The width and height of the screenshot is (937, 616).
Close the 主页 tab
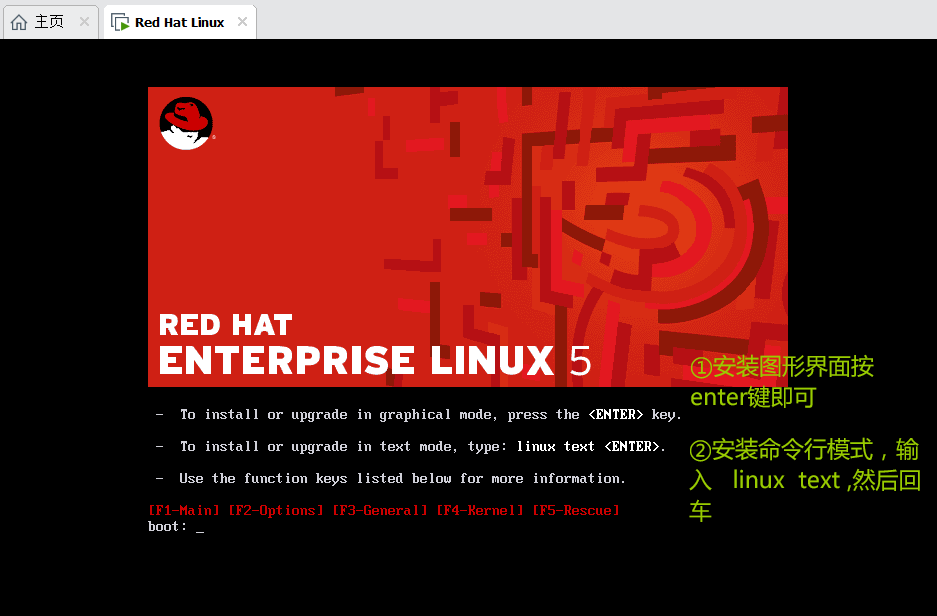click(x=84, y=22)
